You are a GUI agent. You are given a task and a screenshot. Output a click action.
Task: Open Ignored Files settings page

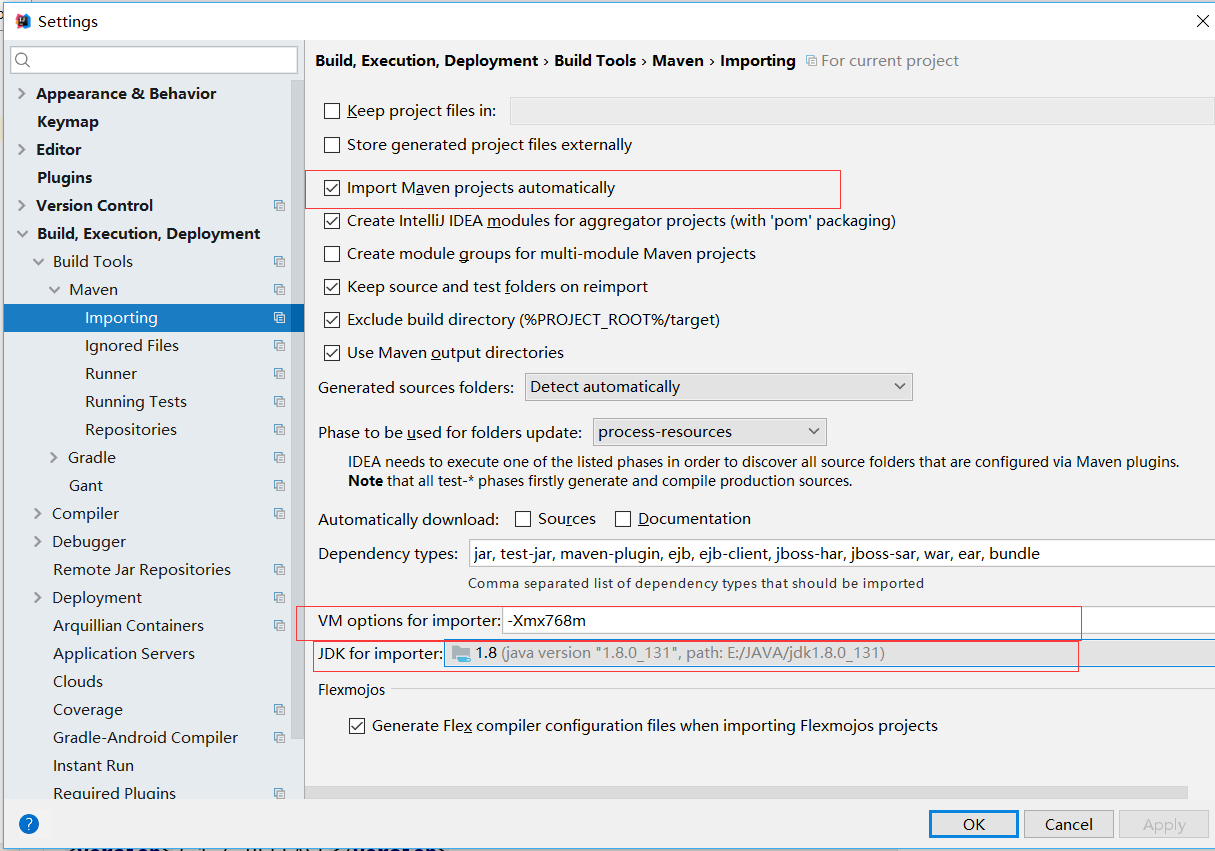coord(132,345)
